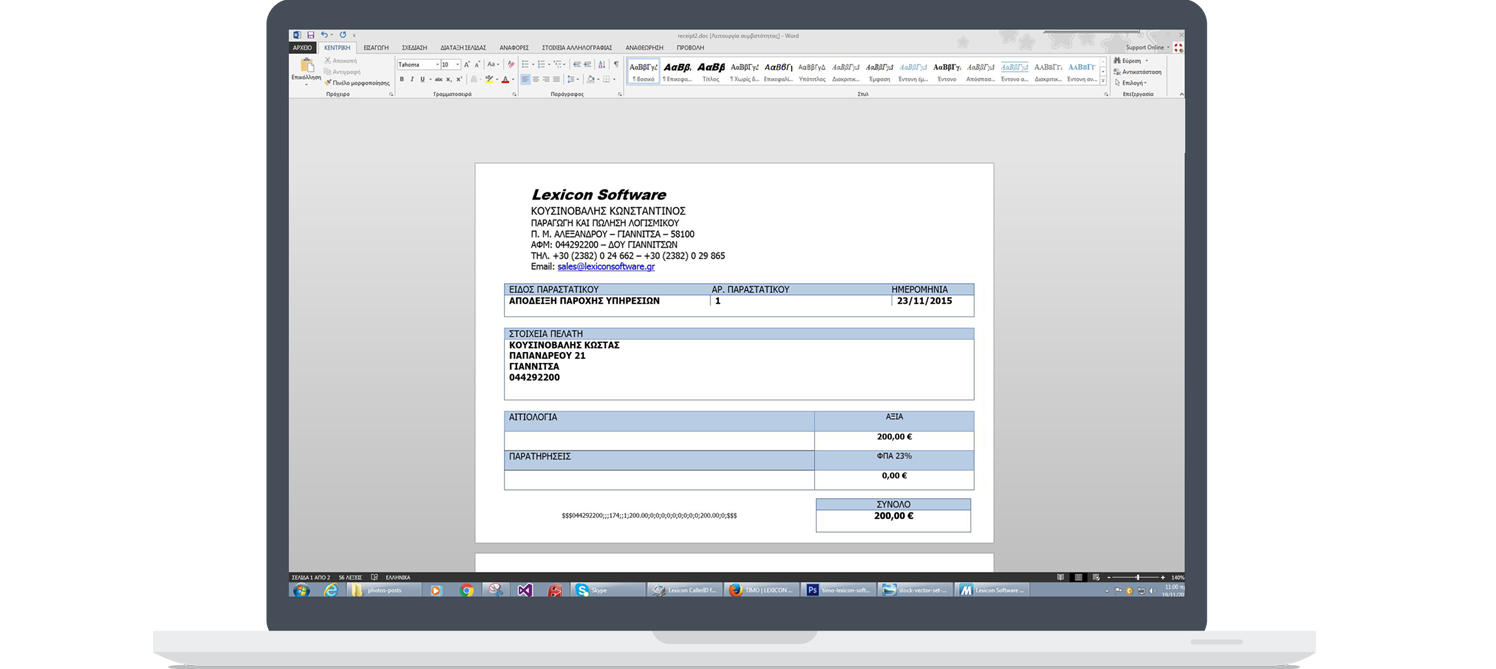Image resolution: width=1496 pixels, height=669 pixels.
Task: Click the Αντικατάσταση replace button
Action: 1137,72
